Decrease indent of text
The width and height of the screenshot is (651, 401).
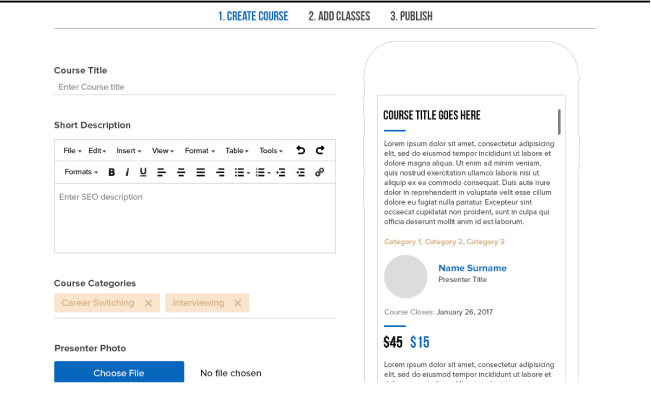[x=281, y=172]
